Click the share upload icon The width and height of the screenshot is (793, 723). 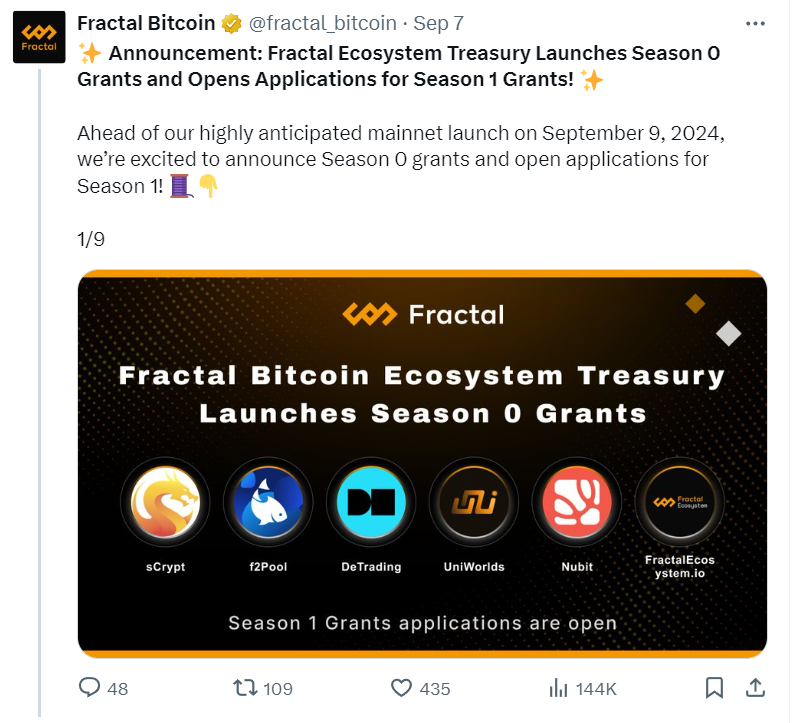(756, 688)
